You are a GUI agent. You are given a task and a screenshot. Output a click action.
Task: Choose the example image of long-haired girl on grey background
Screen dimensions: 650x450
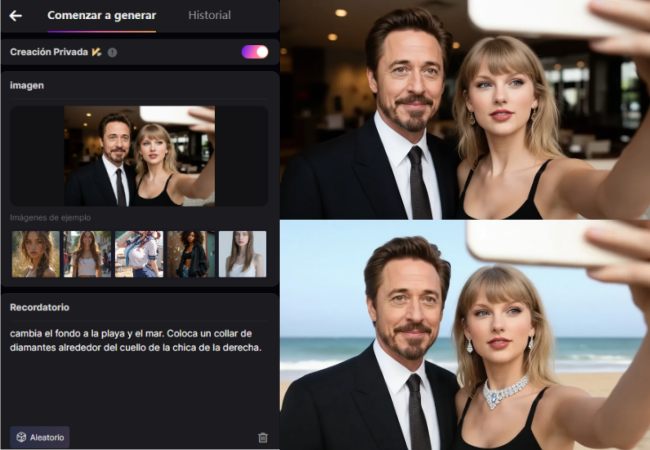(243, 254)
